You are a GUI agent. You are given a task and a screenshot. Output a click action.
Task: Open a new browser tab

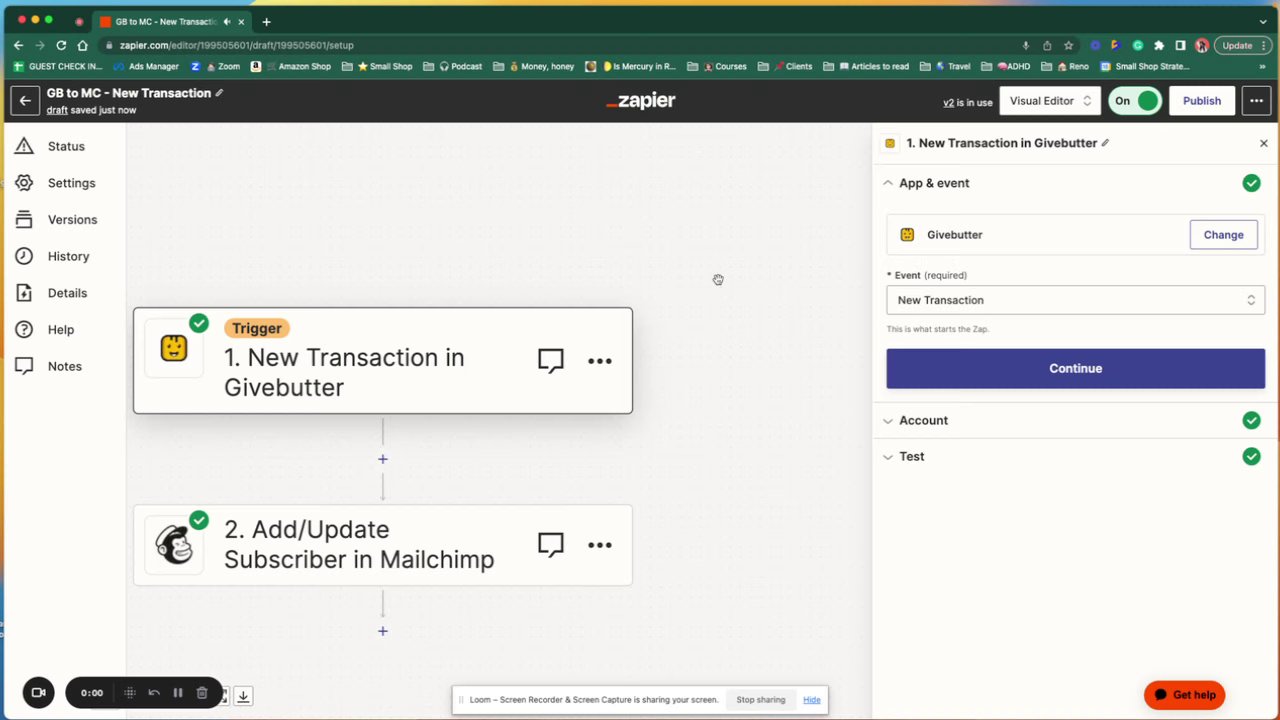pyautogui.click(x=266, y=21)
